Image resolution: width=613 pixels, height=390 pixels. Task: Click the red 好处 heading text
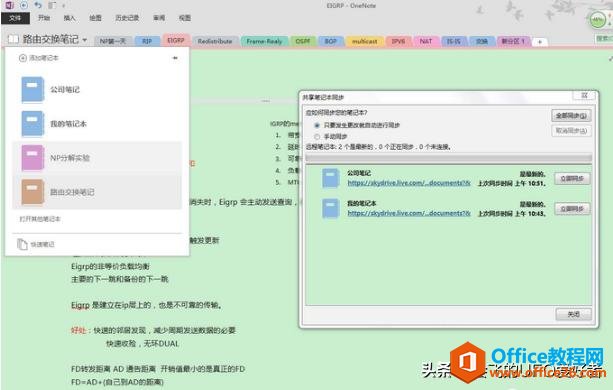pos(78,331)
